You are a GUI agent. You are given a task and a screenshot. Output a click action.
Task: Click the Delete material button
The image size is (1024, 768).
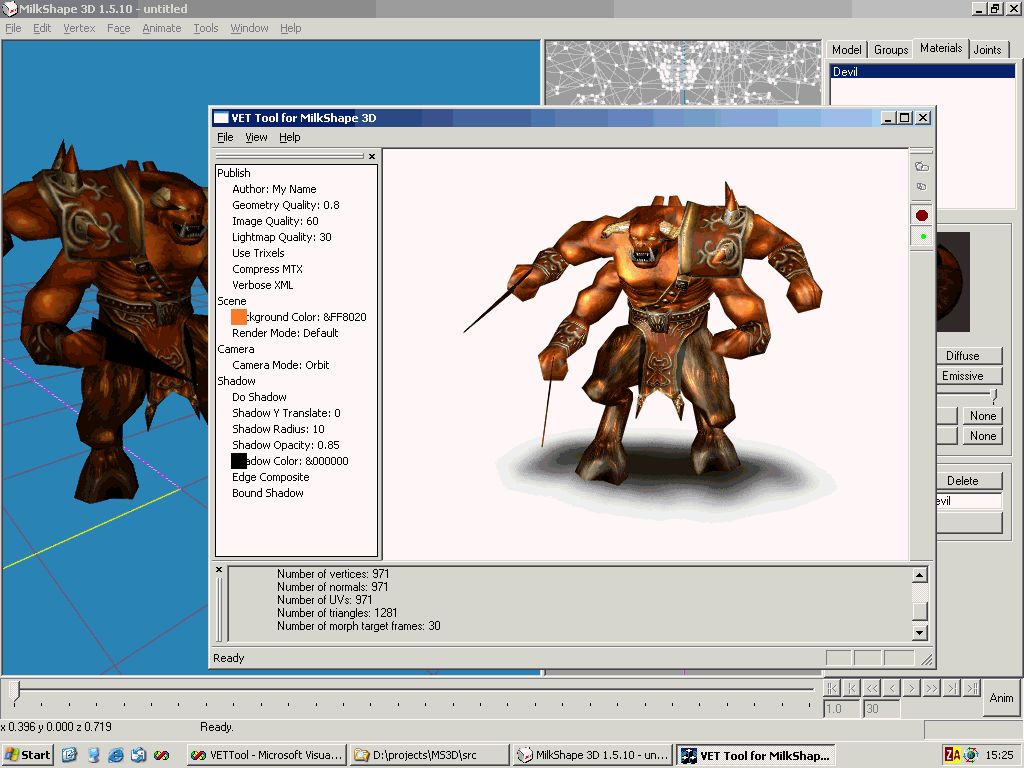970,481
